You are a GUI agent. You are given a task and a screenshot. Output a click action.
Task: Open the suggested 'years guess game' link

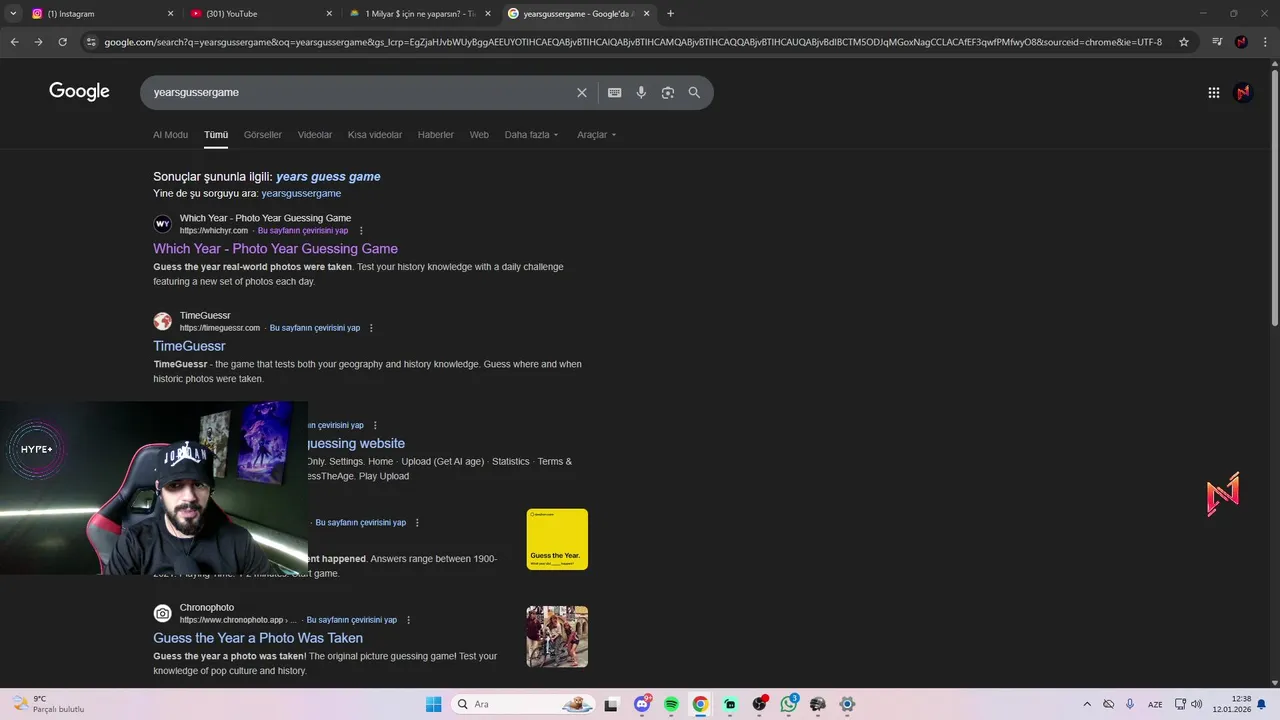click(x=328, y=176)
